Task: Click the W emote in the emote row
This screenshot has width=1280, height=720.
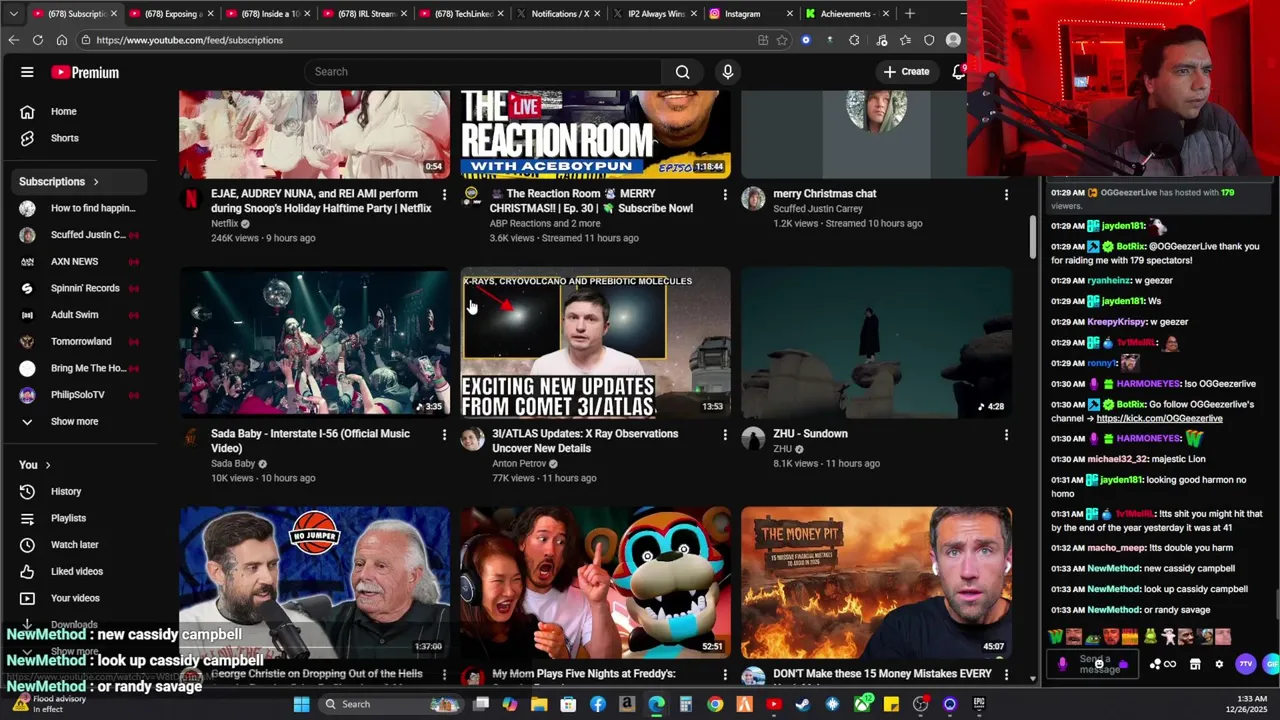Action: pyautogui.click(x=1055, y=636)
